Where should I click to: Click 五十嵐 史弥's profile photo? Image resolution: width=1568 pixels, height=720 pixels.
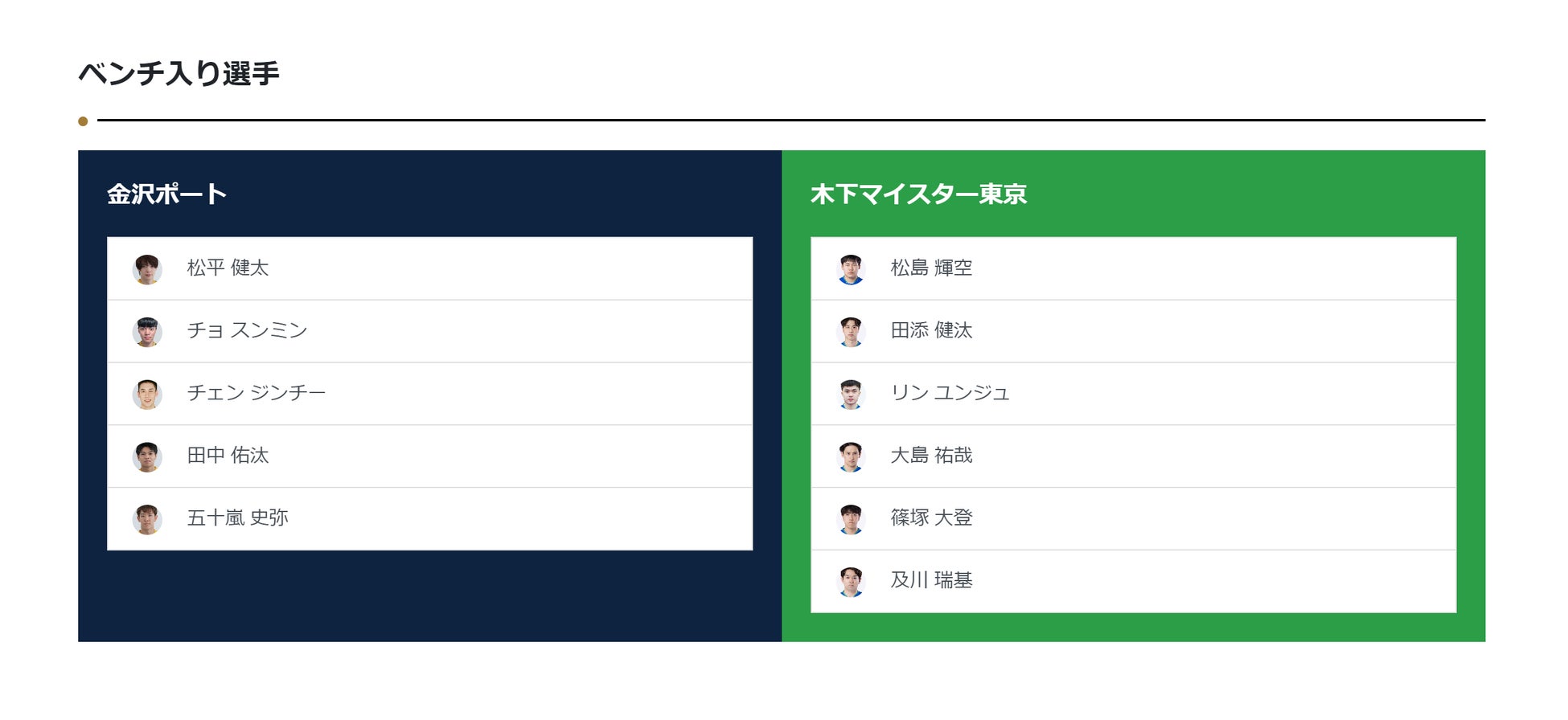click(148, 518)
